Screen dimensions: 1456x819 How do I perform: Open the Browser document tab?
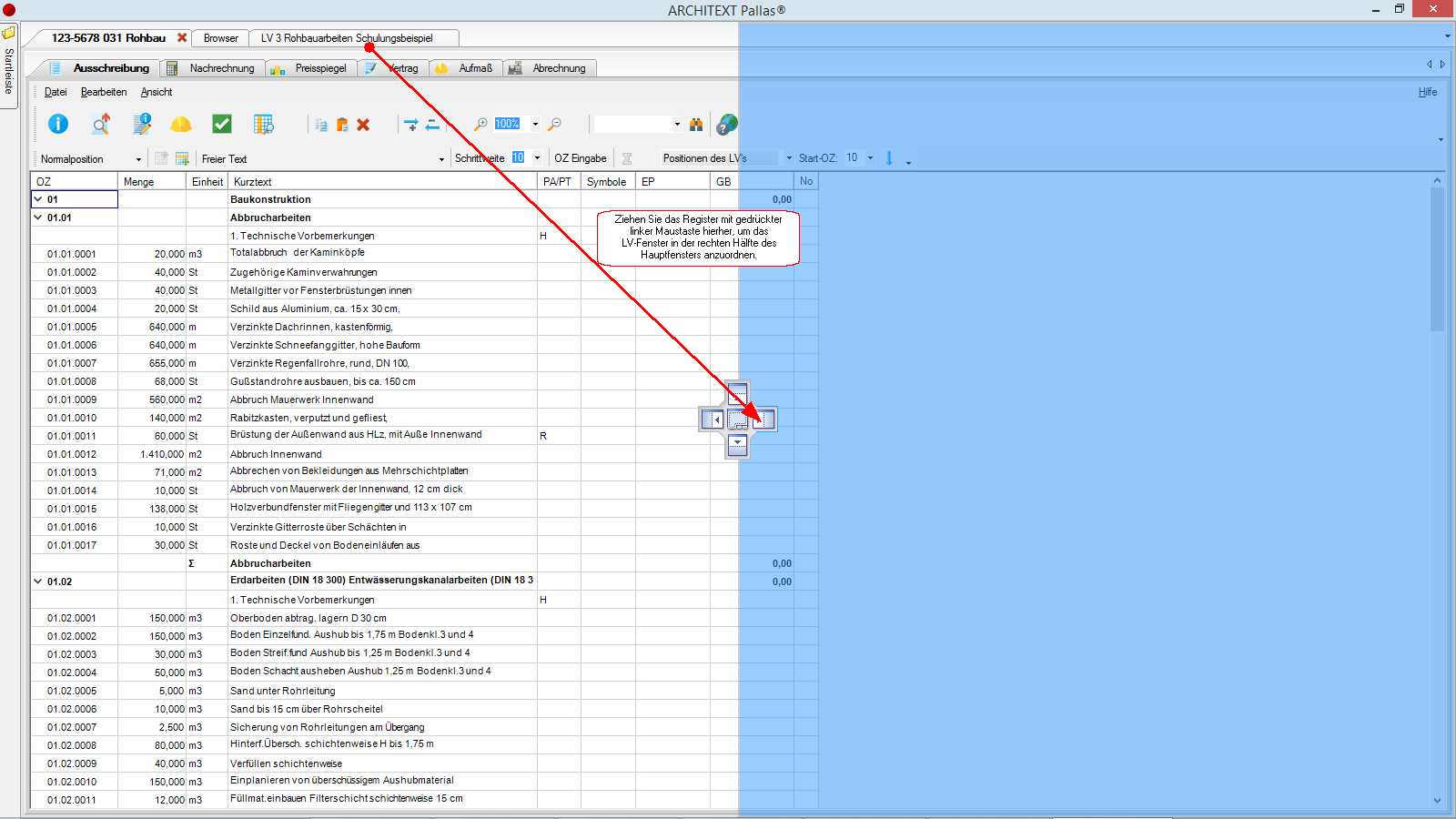click(x=221, y=38)
